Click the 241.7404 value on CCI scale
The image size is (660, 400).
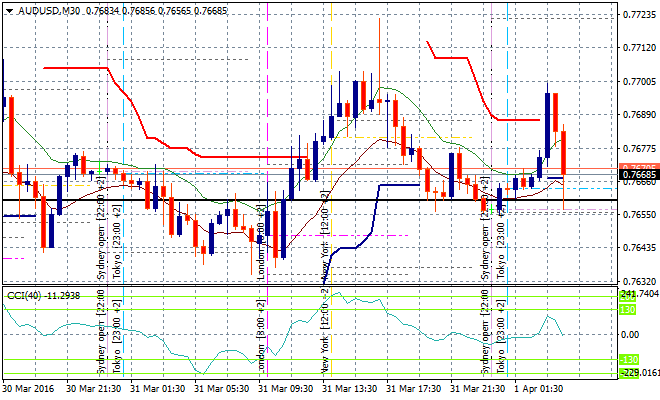[640, 295]
